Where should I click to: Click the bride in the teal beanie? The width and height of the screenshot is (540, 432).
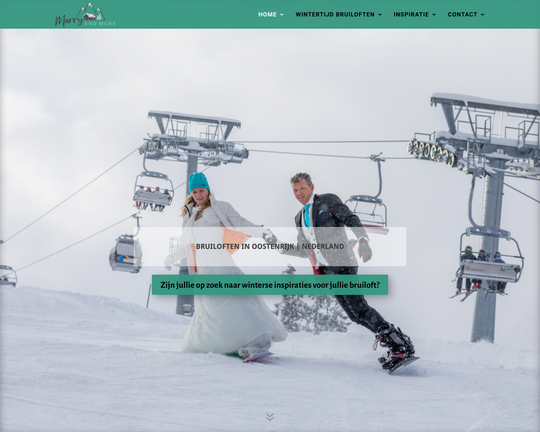pos(220,265)
